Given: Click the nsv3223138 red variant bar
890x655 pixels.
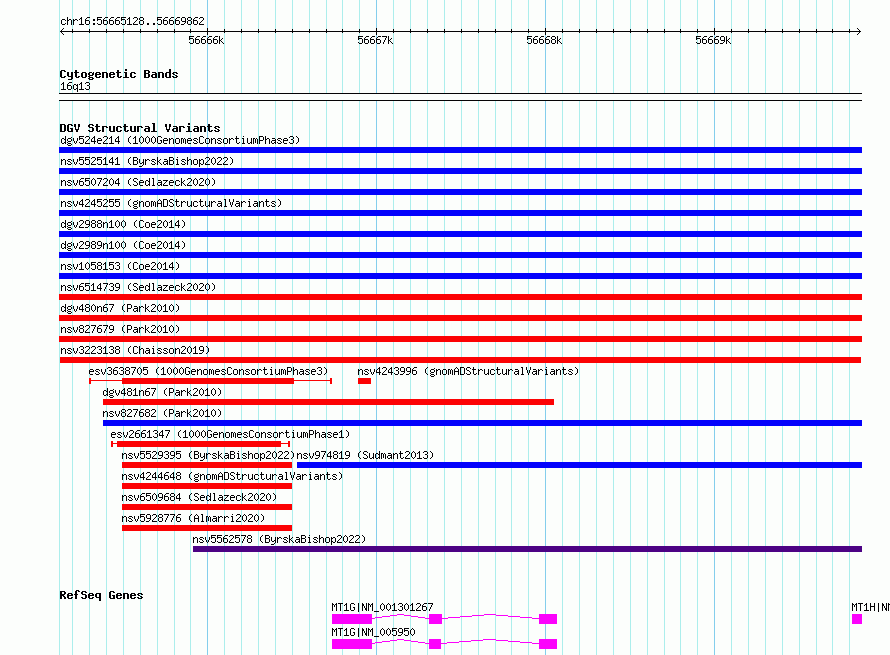Looking at the screenshot, I should coord(460,360).
